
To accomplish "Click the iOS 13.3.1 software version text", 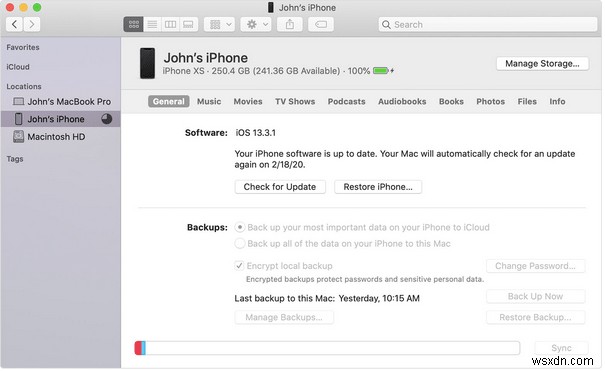I will click(256, 133).
